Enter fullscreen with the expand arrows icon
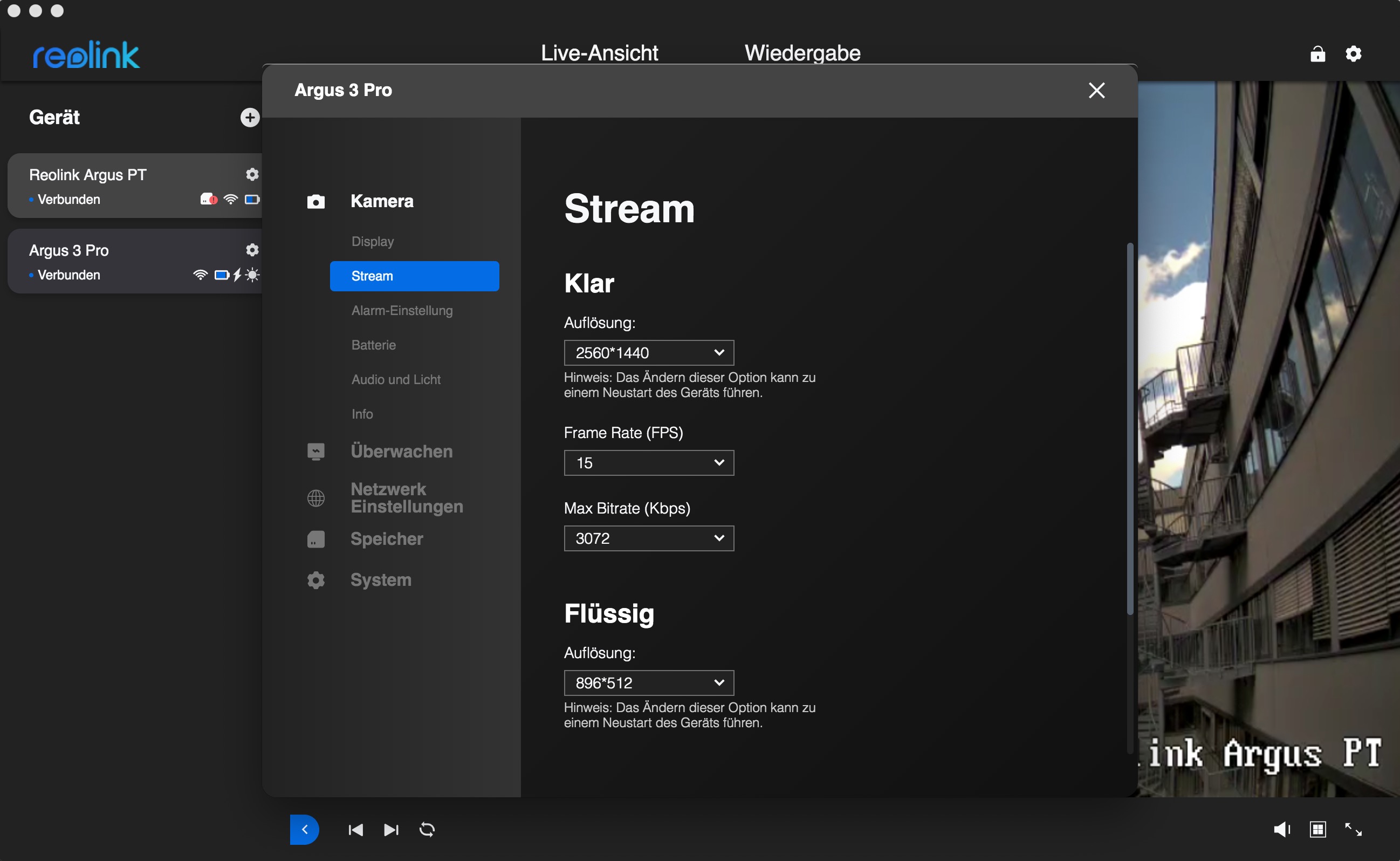 1353,829
